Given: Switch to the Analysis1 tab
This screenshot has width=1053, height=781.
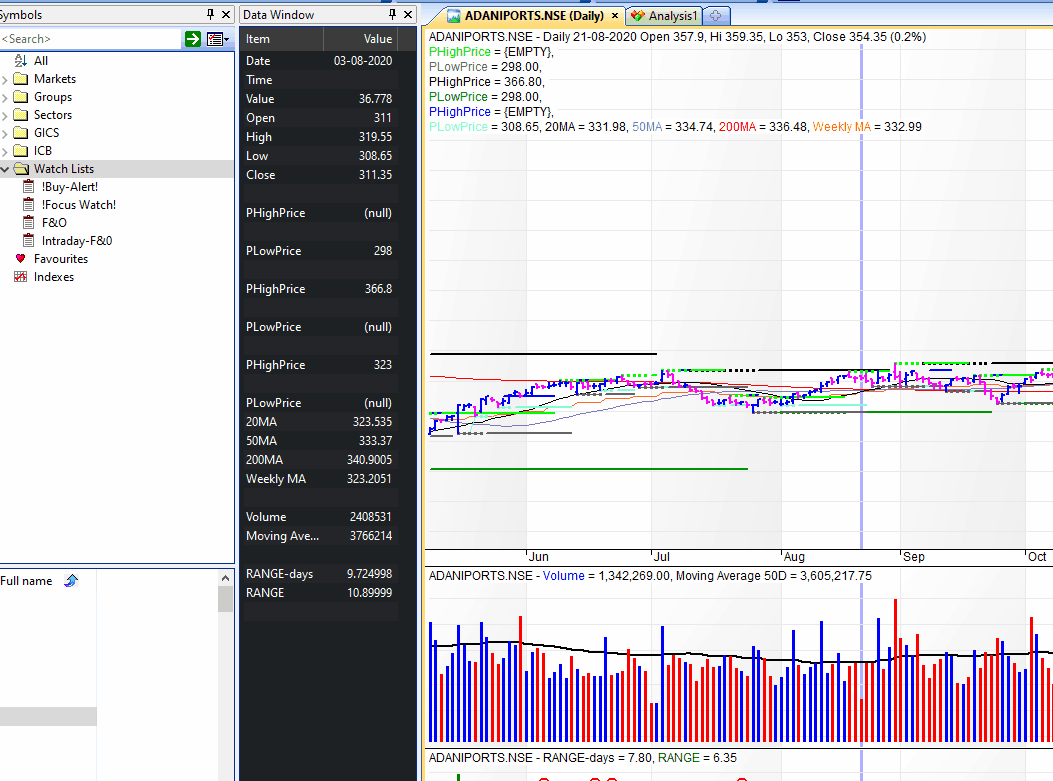Looking at the screenshot, I should (665, 15).
